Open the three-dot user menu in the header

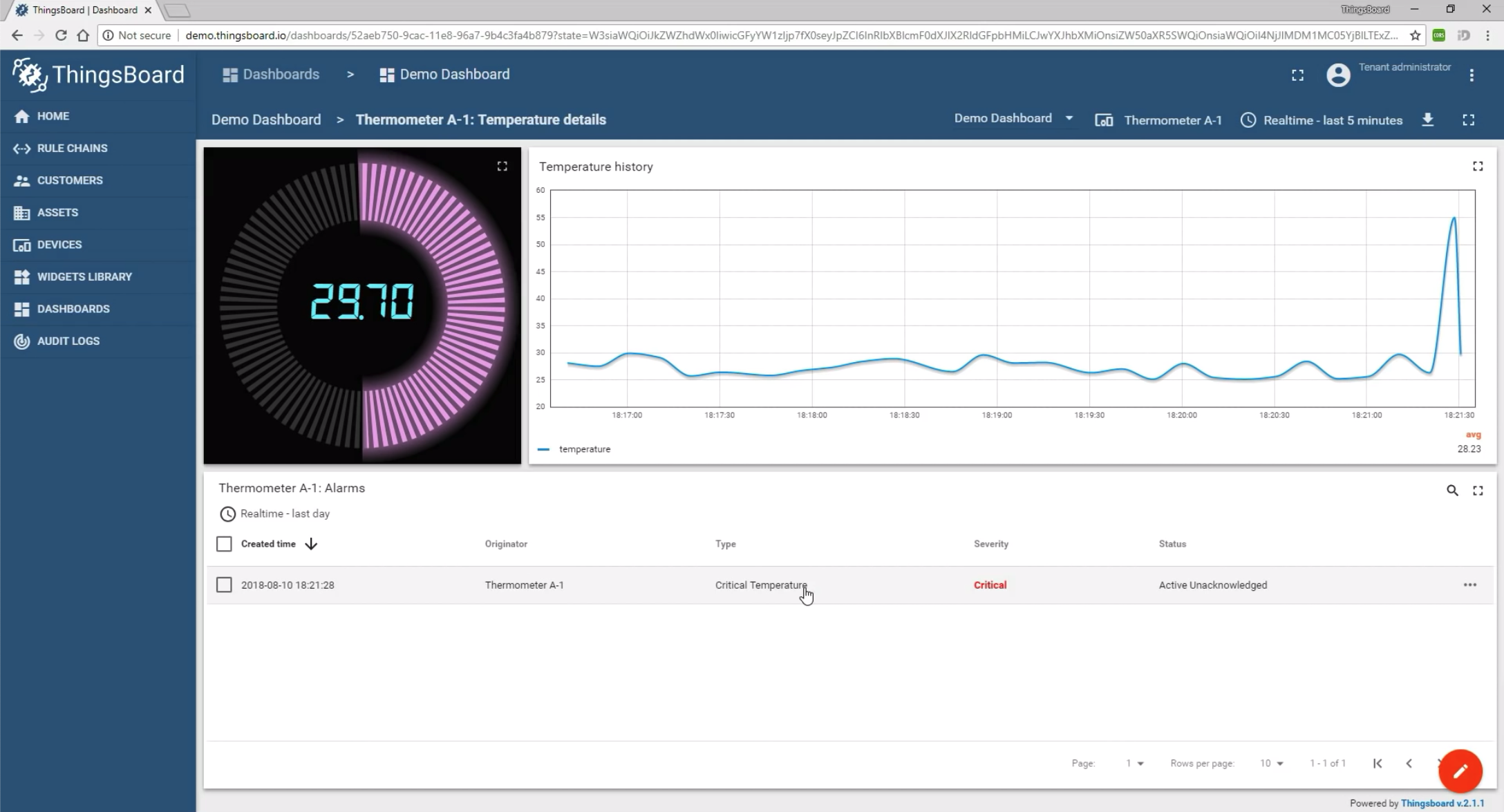1472,75
